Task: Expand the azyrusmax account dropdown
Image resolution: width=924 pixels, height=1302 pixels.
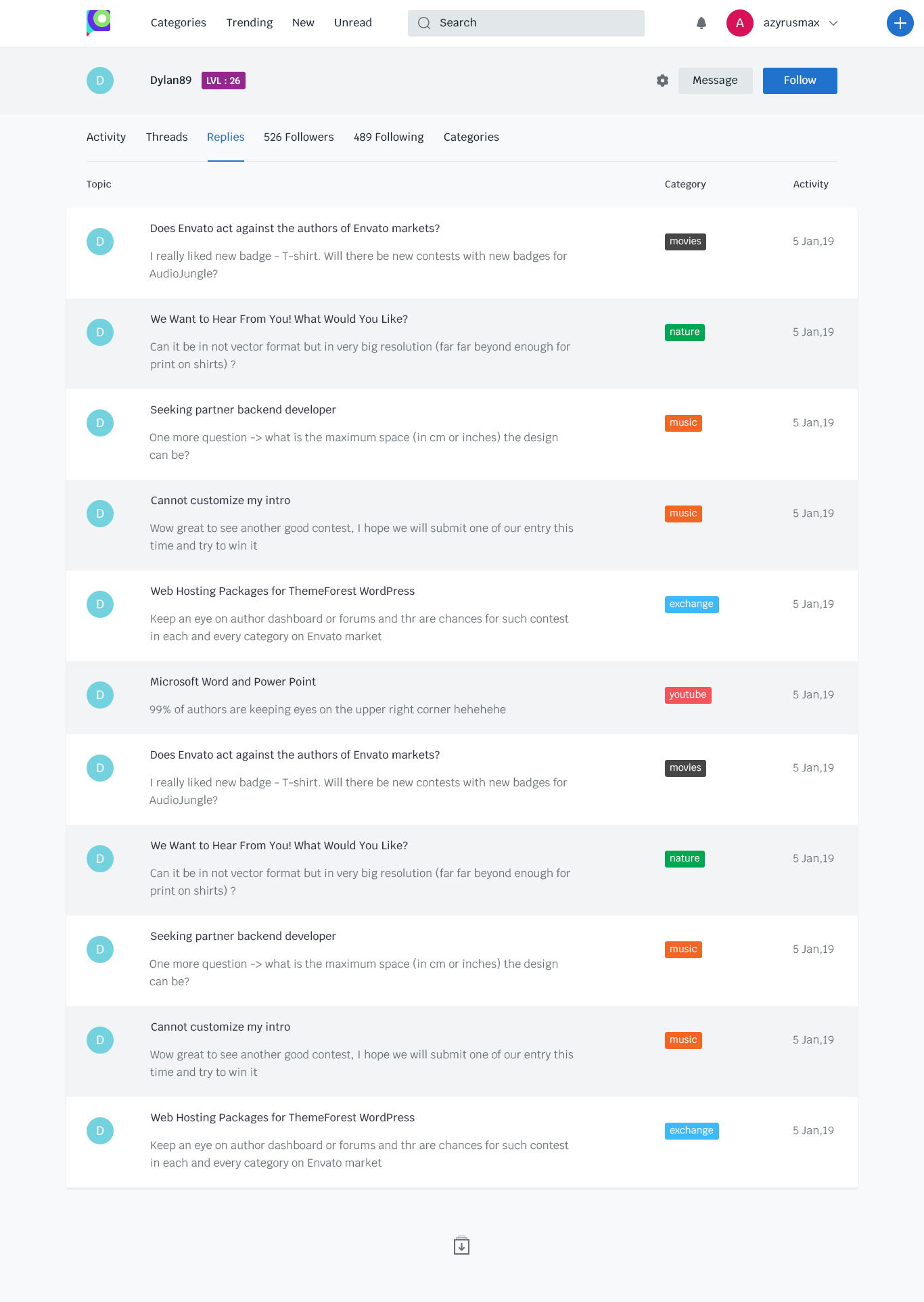Action: (x=833, y=23)
